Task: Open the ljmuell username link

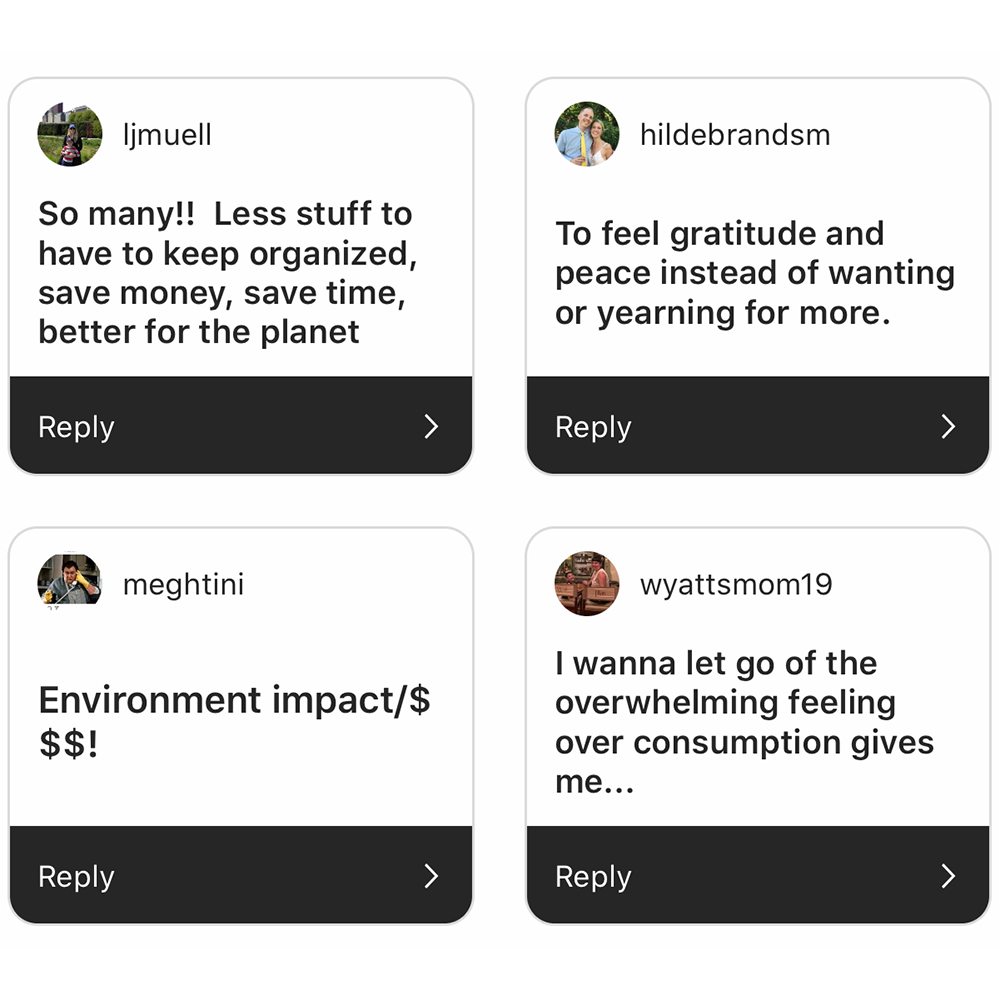Action: tap(167, 135)
